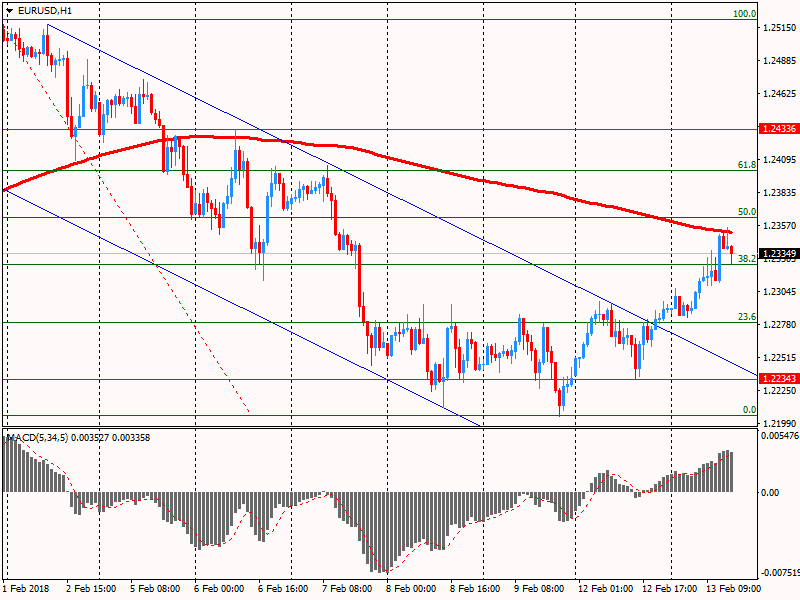Select the red 1.24336 price level tag

click(x=779, y=129)
